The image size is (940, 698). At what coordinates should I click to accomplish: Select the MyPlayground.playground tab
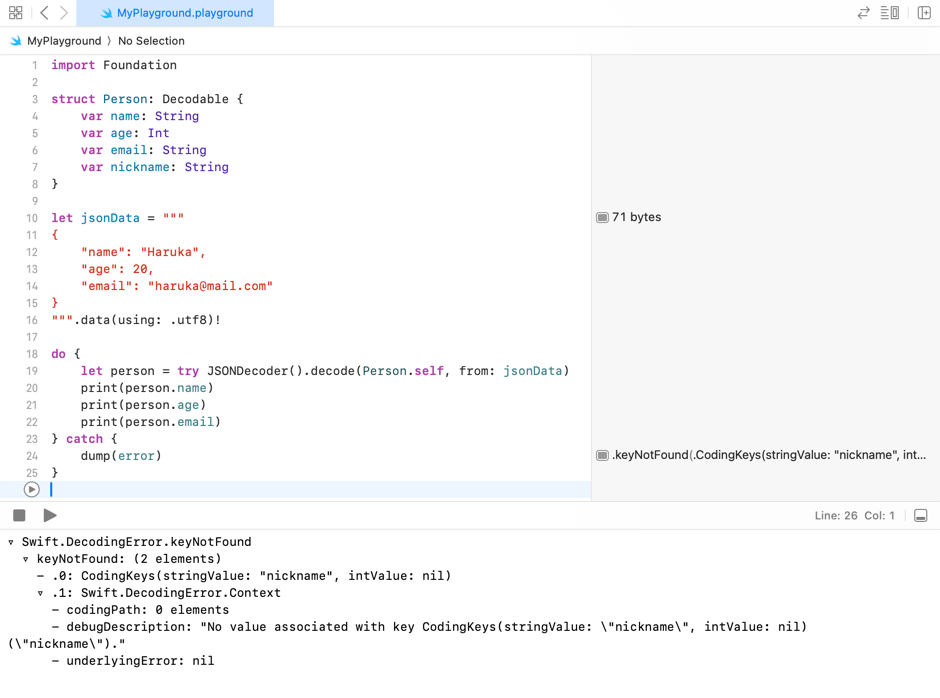click(176, 13)
